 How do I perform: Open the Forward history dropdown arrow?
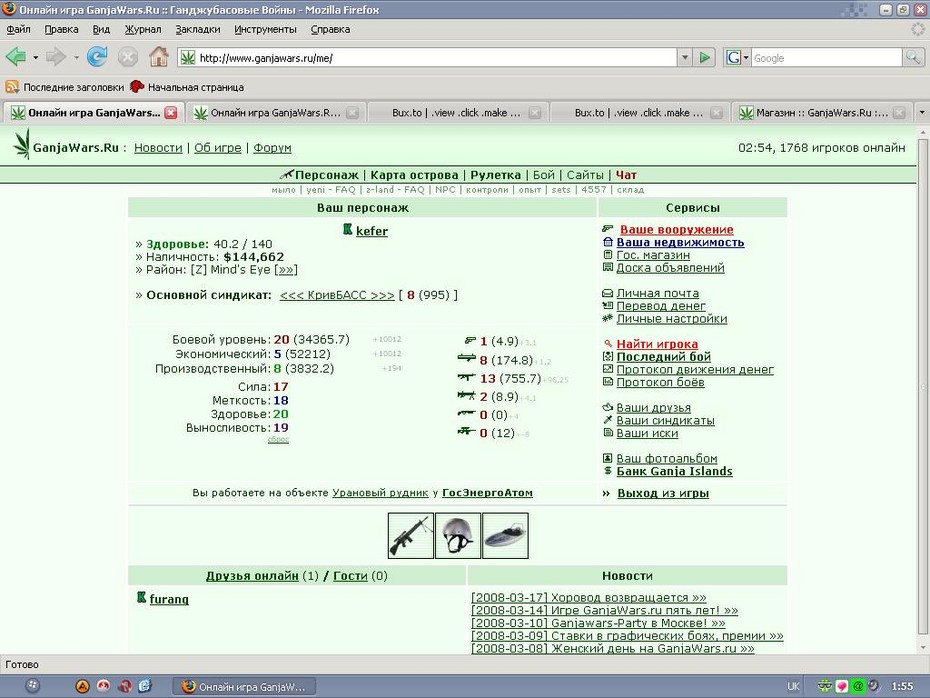pos(76,58)
